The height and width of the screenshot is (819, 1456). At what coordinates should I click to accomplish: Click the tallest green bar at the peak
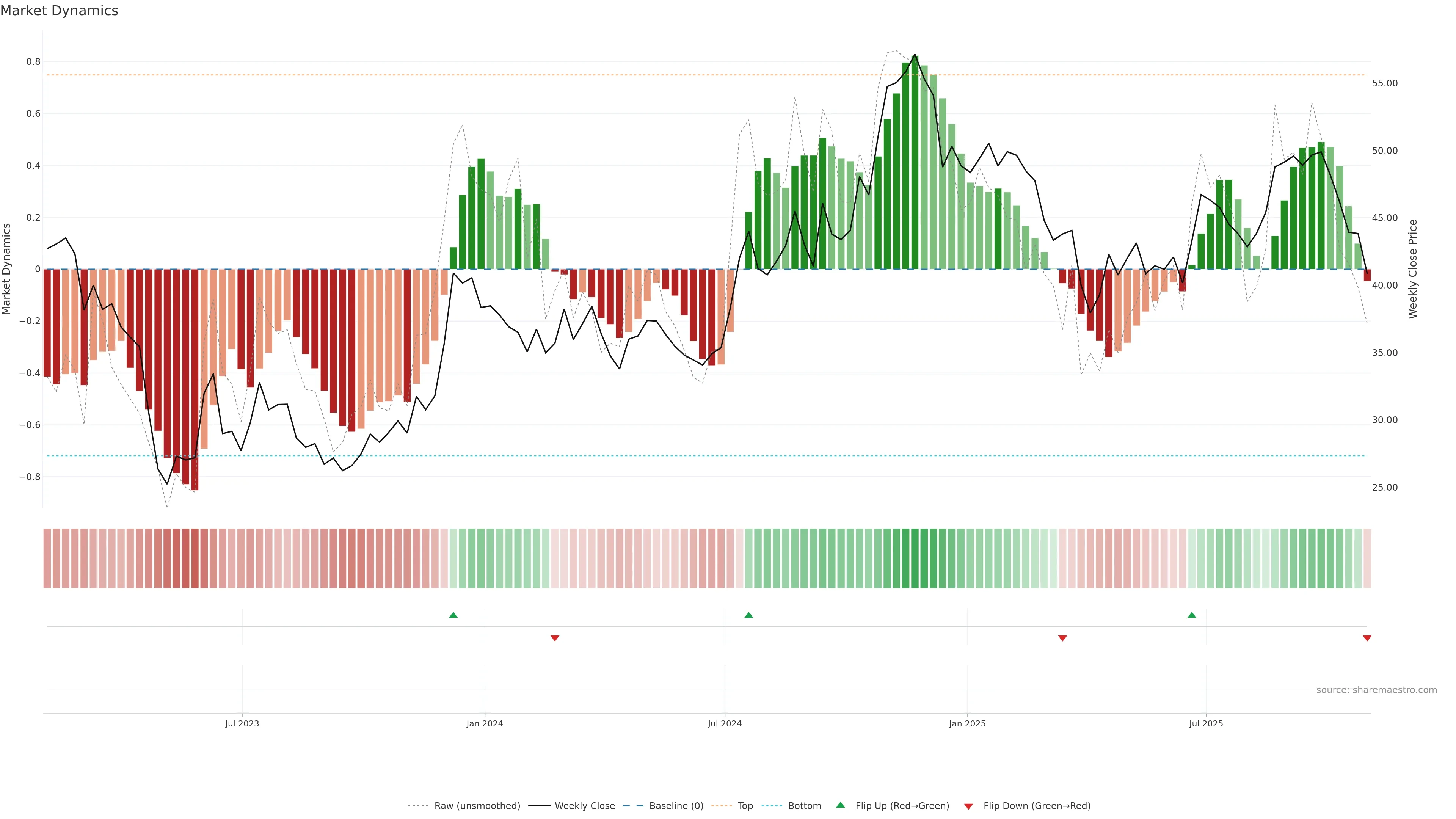915,164
